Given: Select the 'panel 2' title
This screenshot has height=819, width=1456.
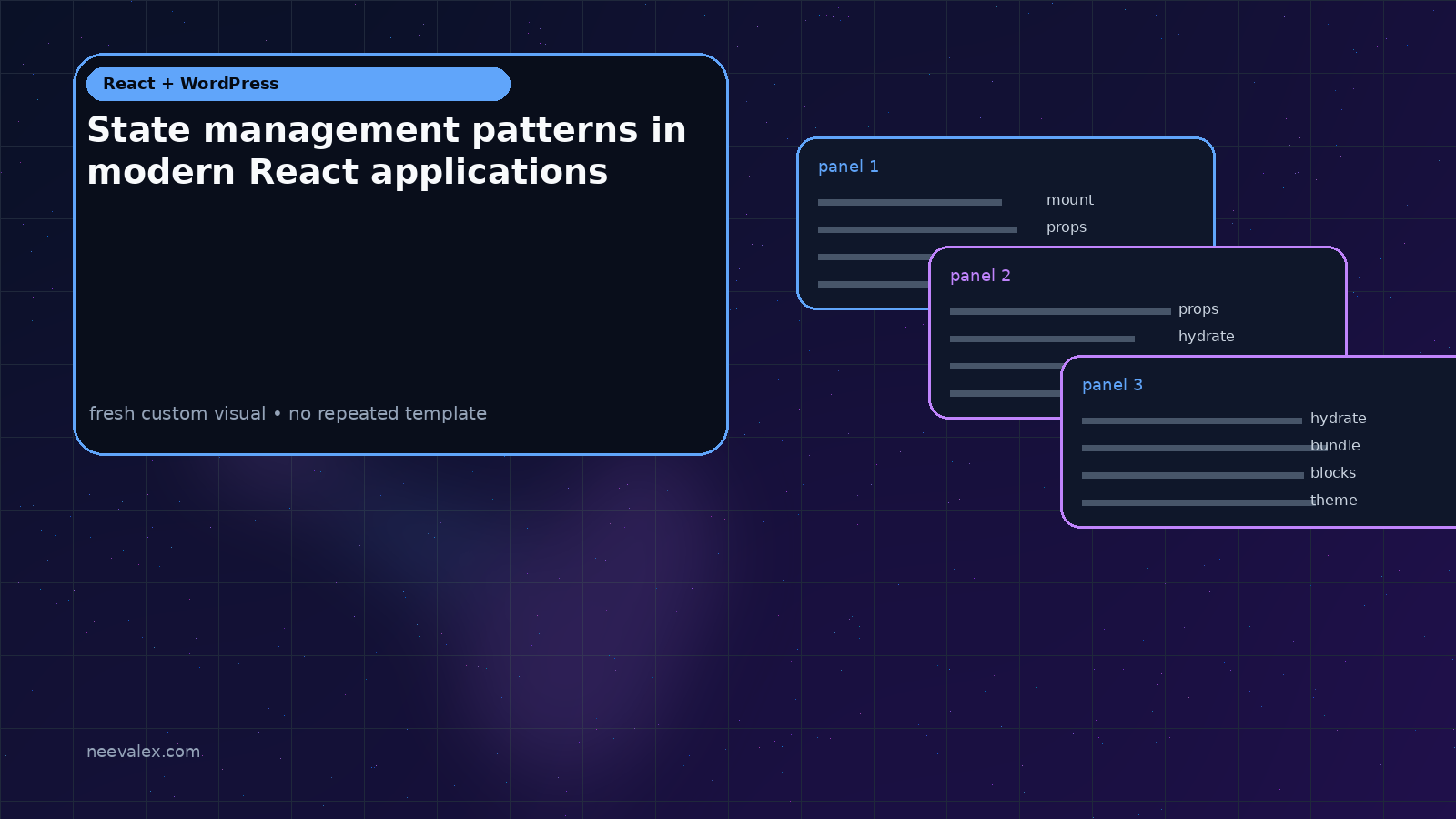Looking at the screenshot, I should coord(980,276).
